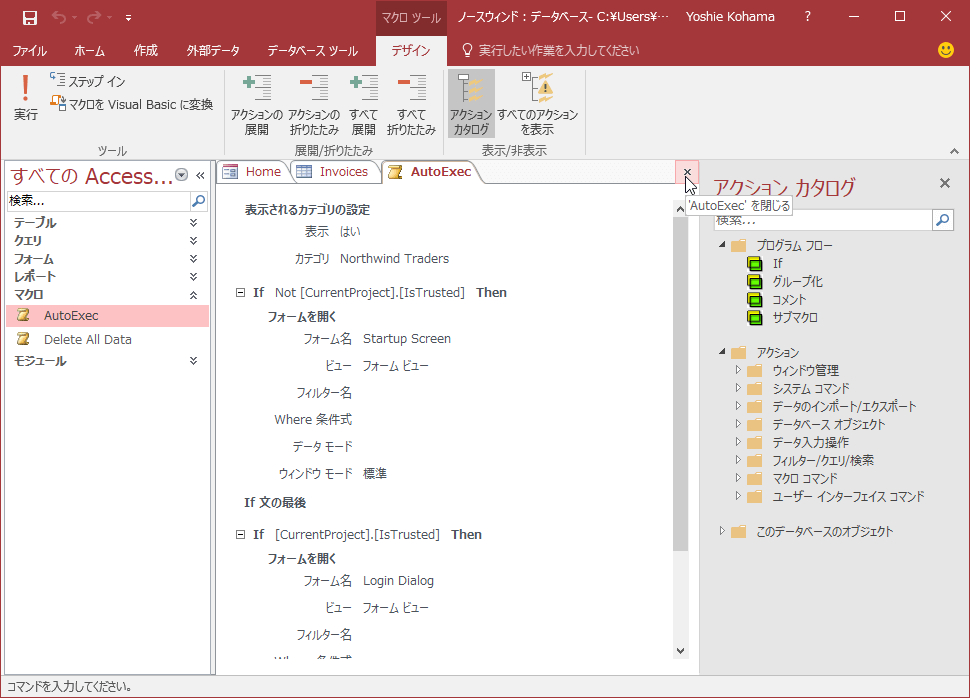Click the navigation pane search magnifier icon
Screen dimensions: 970x698
[x=199, y=201]
